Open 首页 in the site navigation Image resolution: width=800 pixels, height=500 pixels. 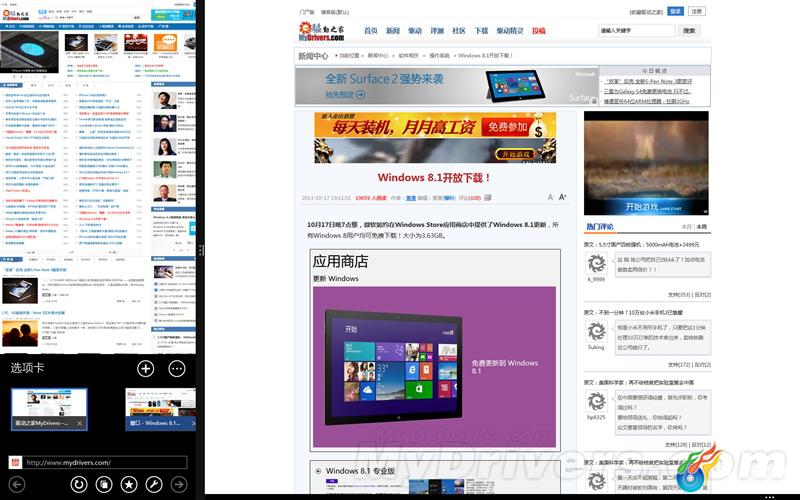(x=371, y=31)
